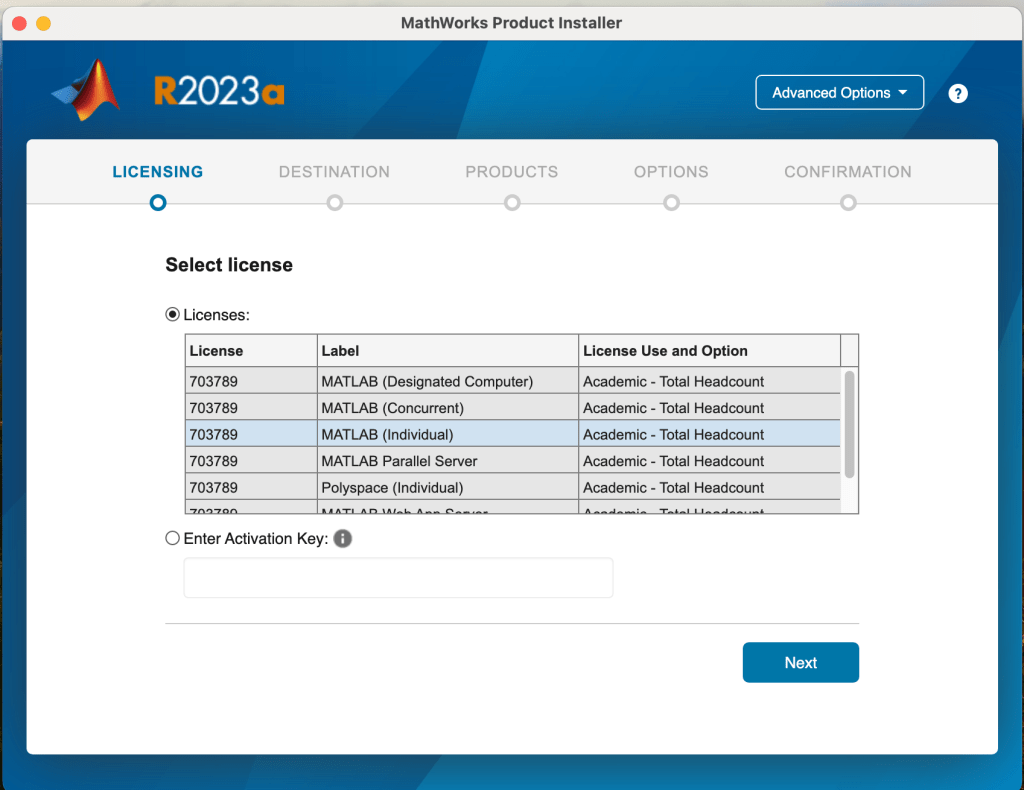Select MATLAB (Concurrent) license row
This screenshot has width=1024, height=790.
513,408
